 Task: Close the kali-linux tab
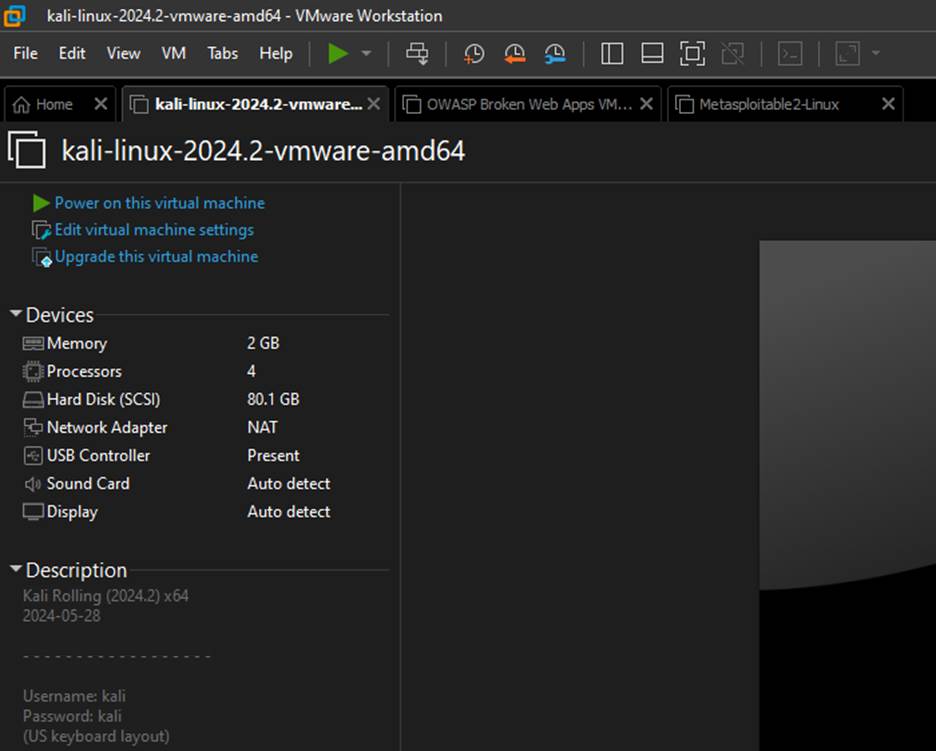click(x=374, y=104)
